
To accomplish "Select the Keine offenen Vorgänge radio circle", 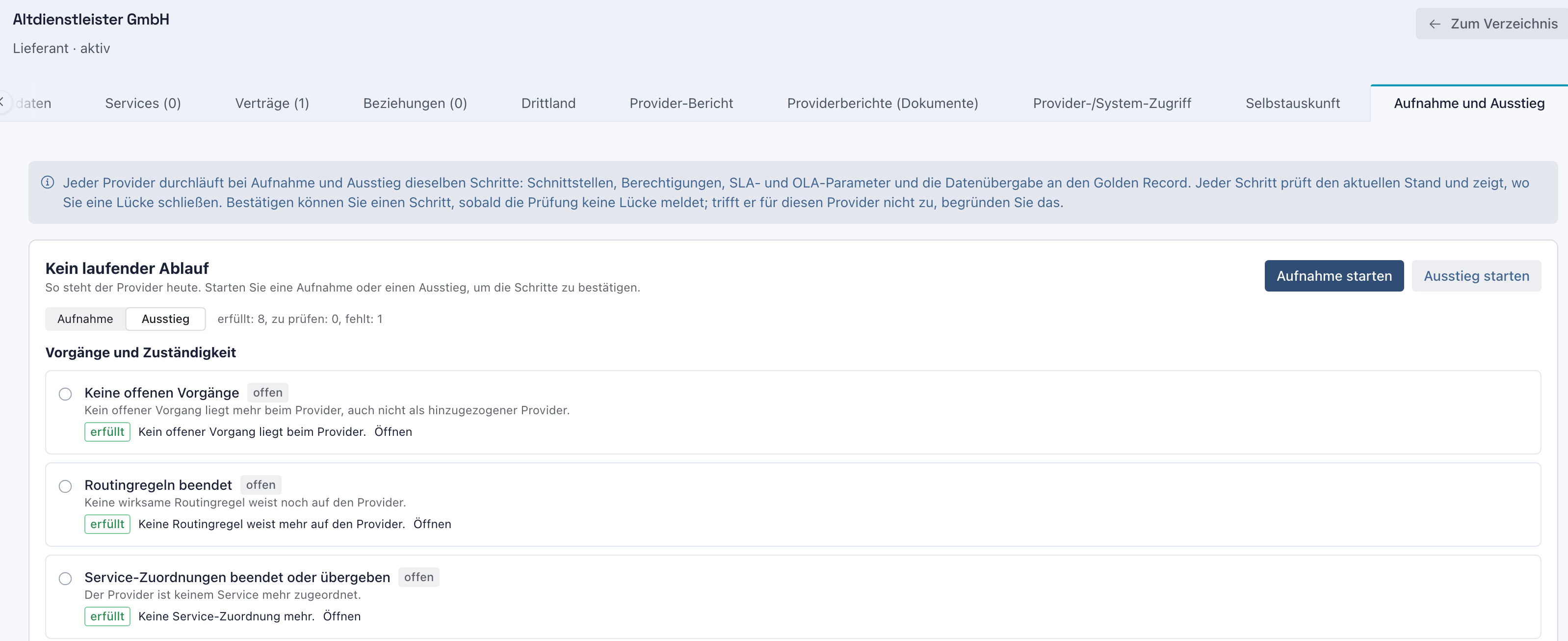I will point(65,394).
